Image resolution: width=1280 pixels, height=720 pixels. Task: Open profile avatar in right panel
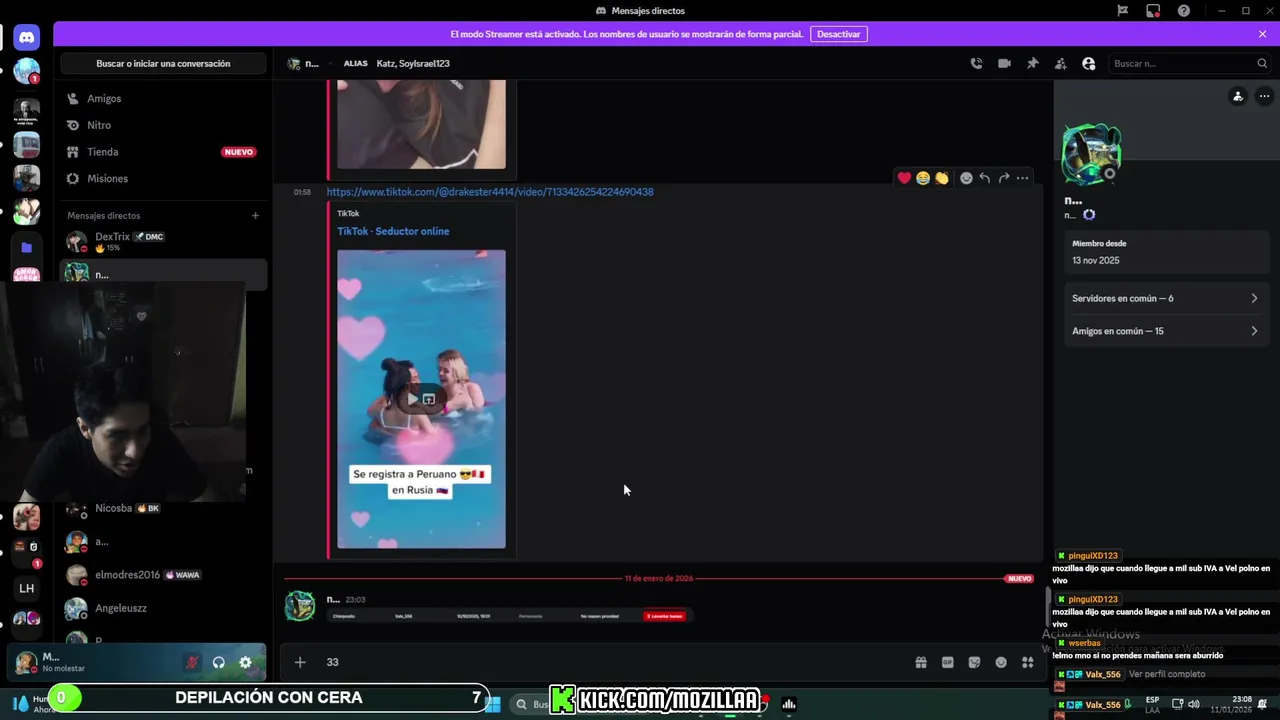click(1091, 154)
